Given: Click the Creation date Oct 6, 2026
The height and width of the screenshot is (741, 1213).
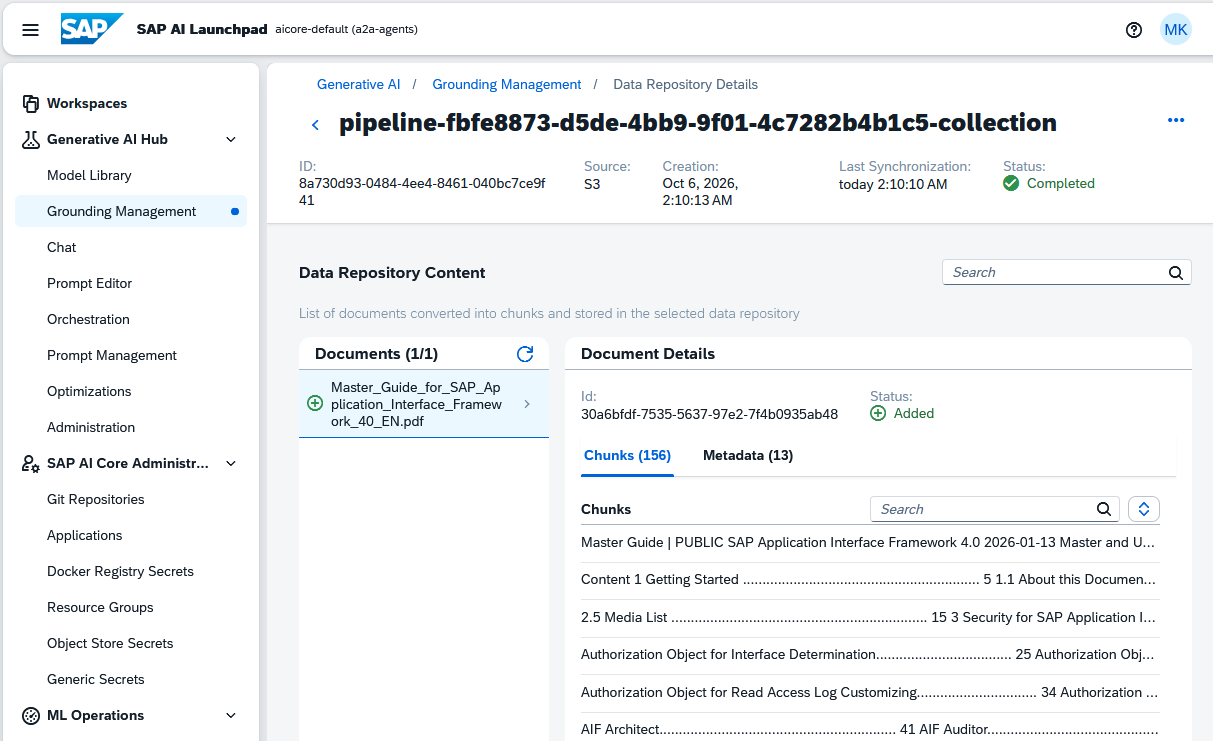Looking at the screenshot, I should click(x=700, y=192).
